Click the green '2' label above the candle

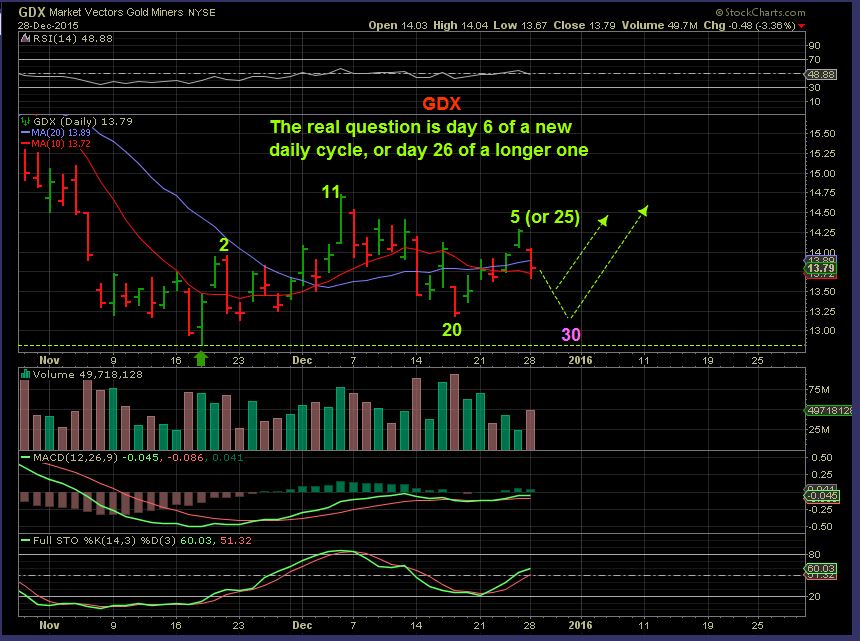pyautogui.click(x=224, y=245)
